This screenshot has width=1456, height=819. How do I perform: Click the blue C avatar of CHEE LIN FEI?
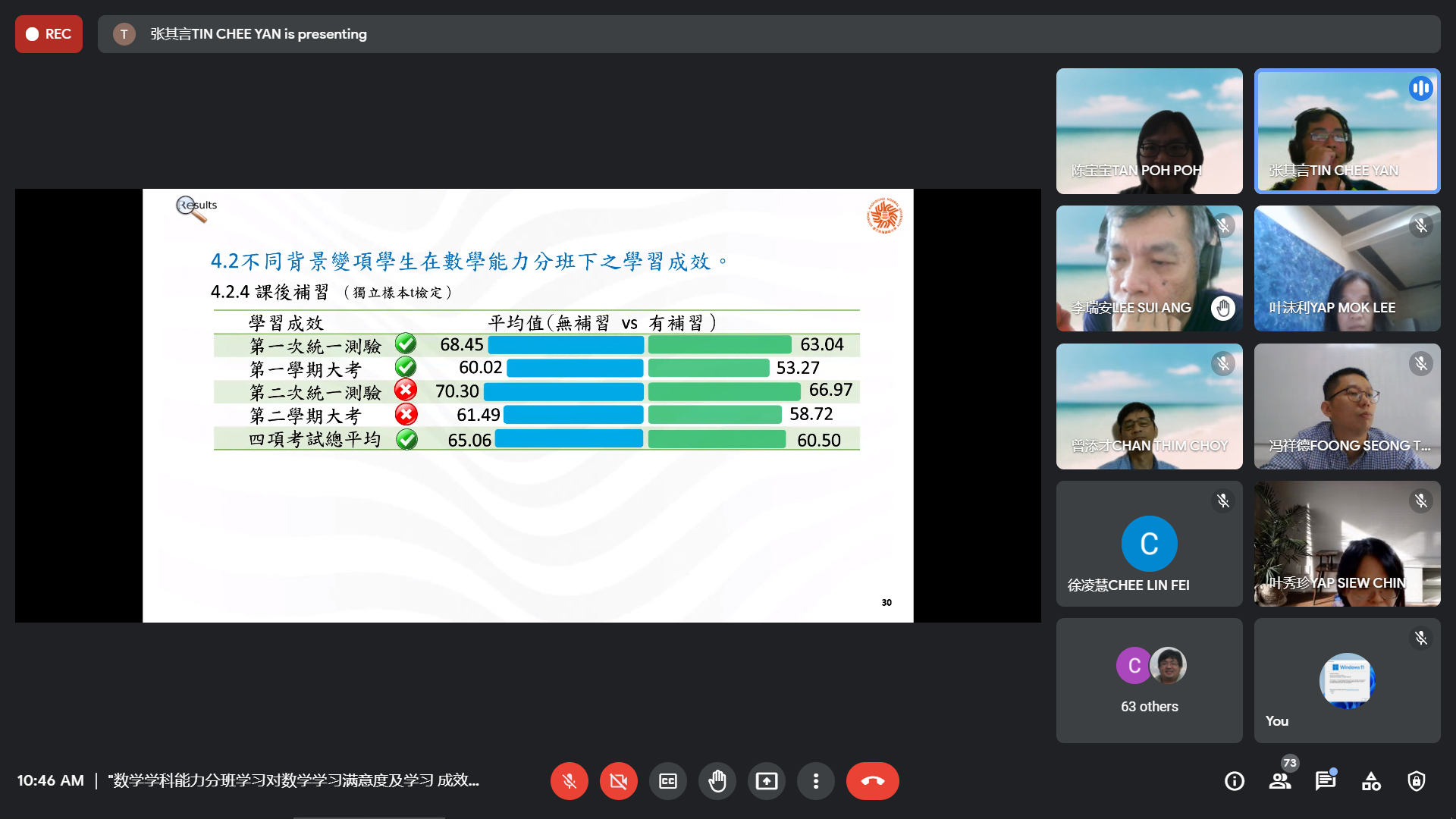1150,544
